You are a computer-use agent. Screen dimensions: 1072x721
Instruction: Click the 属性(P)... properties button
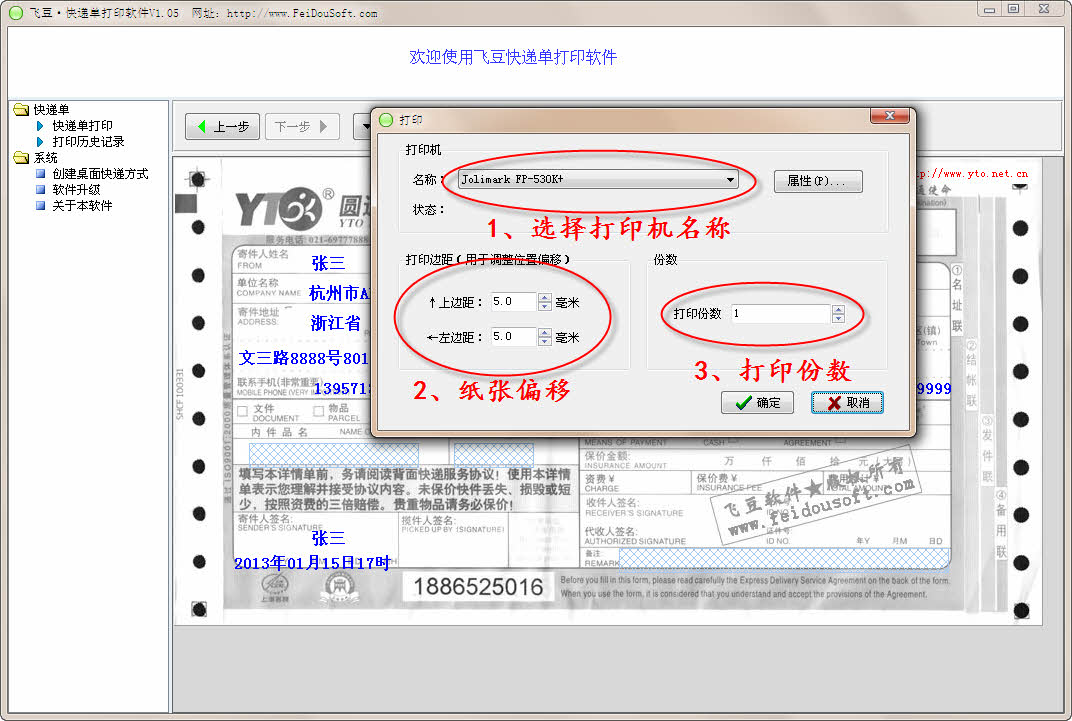pos(818,181)
